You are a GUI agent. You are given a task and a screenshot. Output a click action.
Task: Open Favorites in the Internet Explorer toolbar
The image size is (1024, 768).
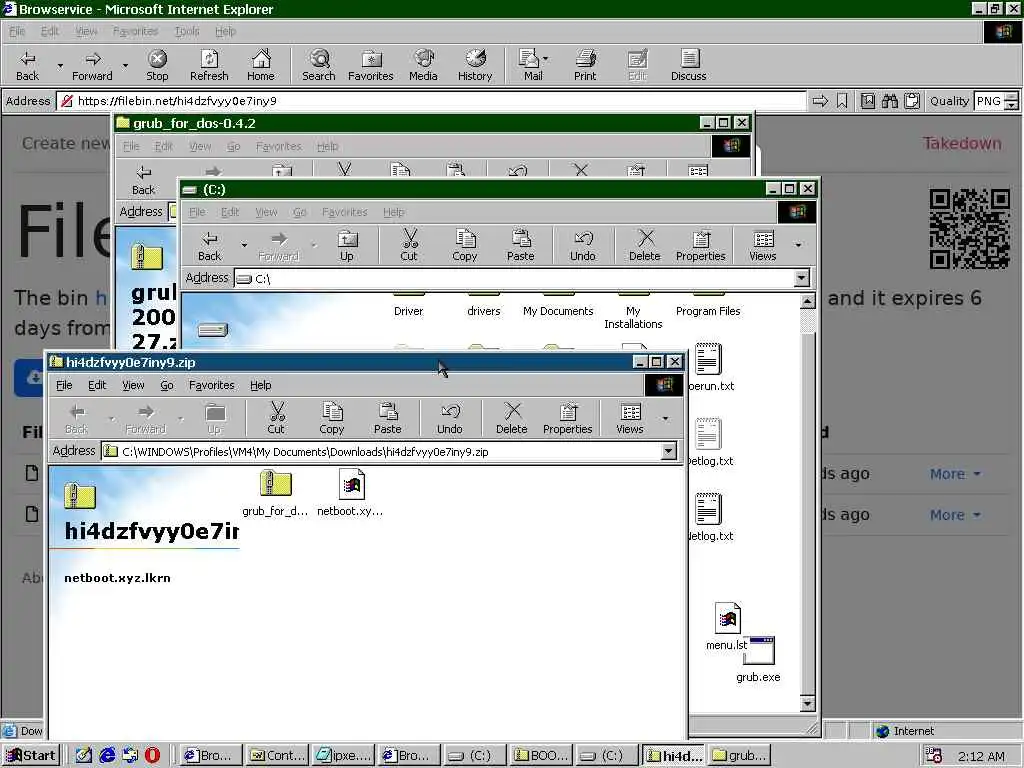(370, 65)
